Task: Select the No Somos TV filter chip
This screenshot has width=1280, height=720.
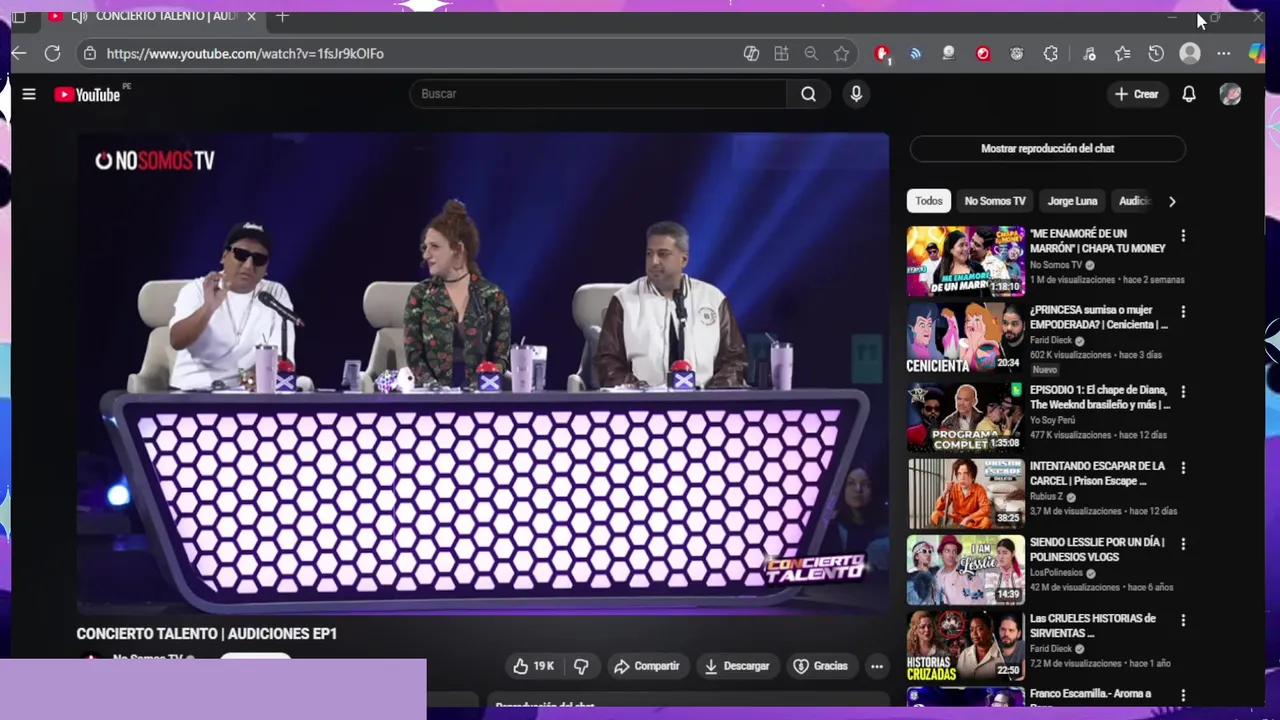Action: tap(995, 201)
